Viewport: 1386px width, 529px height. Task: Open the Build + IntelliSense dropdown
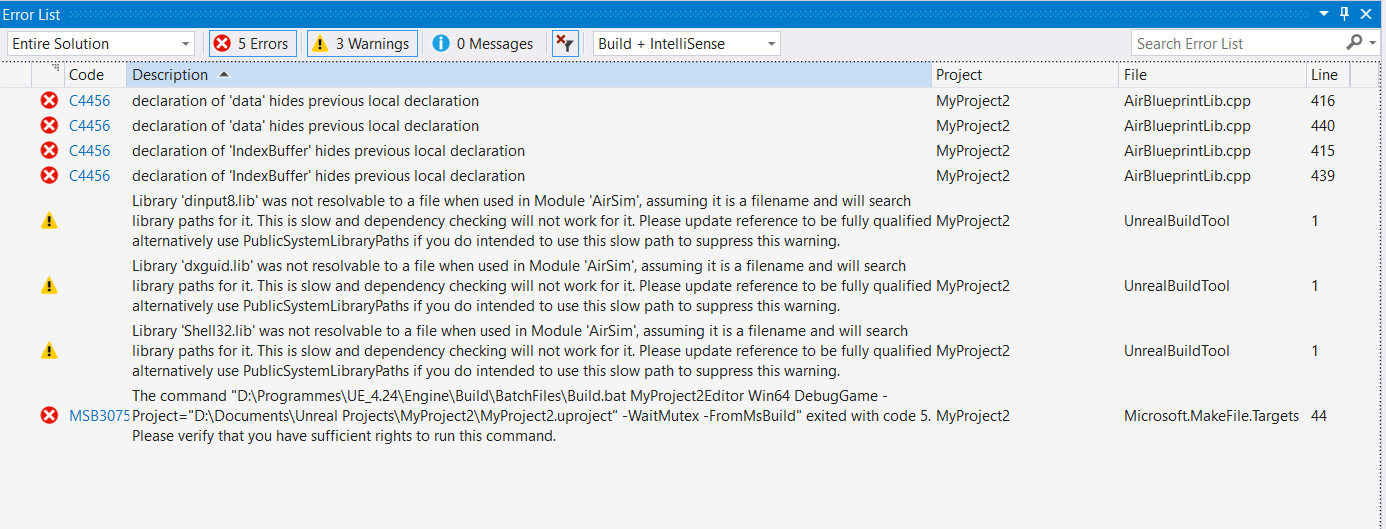(687, 44)
